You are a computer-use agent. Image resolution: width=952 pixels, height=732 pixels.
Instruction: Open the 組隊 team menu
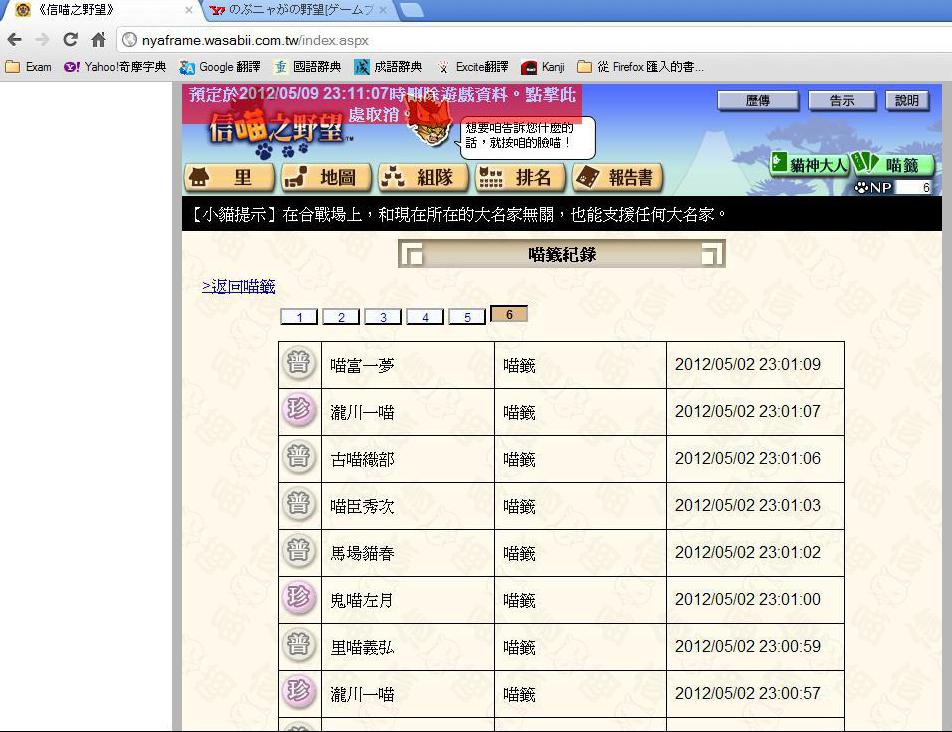pos(423,178)
